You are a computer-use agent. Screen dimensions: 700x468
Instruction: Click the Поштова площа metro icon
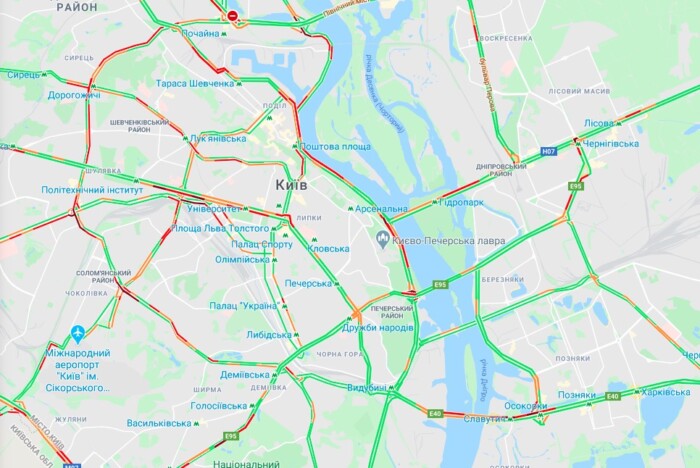pos(295,146)
